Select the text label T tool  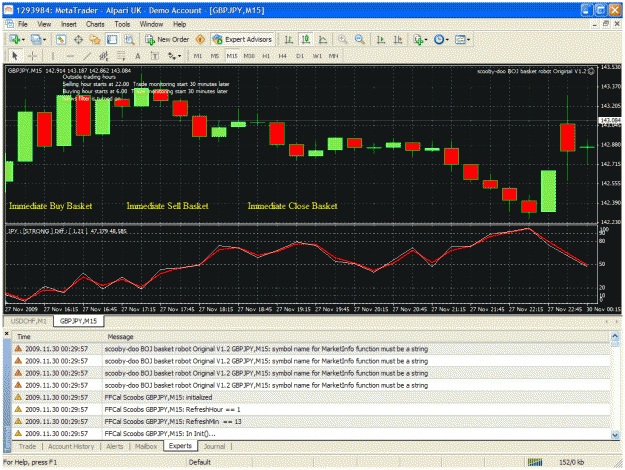pyautogui.click(x=155, y=56)
